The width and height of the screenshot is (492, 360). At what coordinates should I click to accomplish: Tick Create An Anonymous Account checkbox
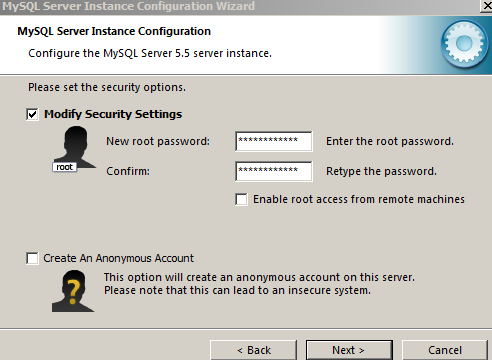32,258
